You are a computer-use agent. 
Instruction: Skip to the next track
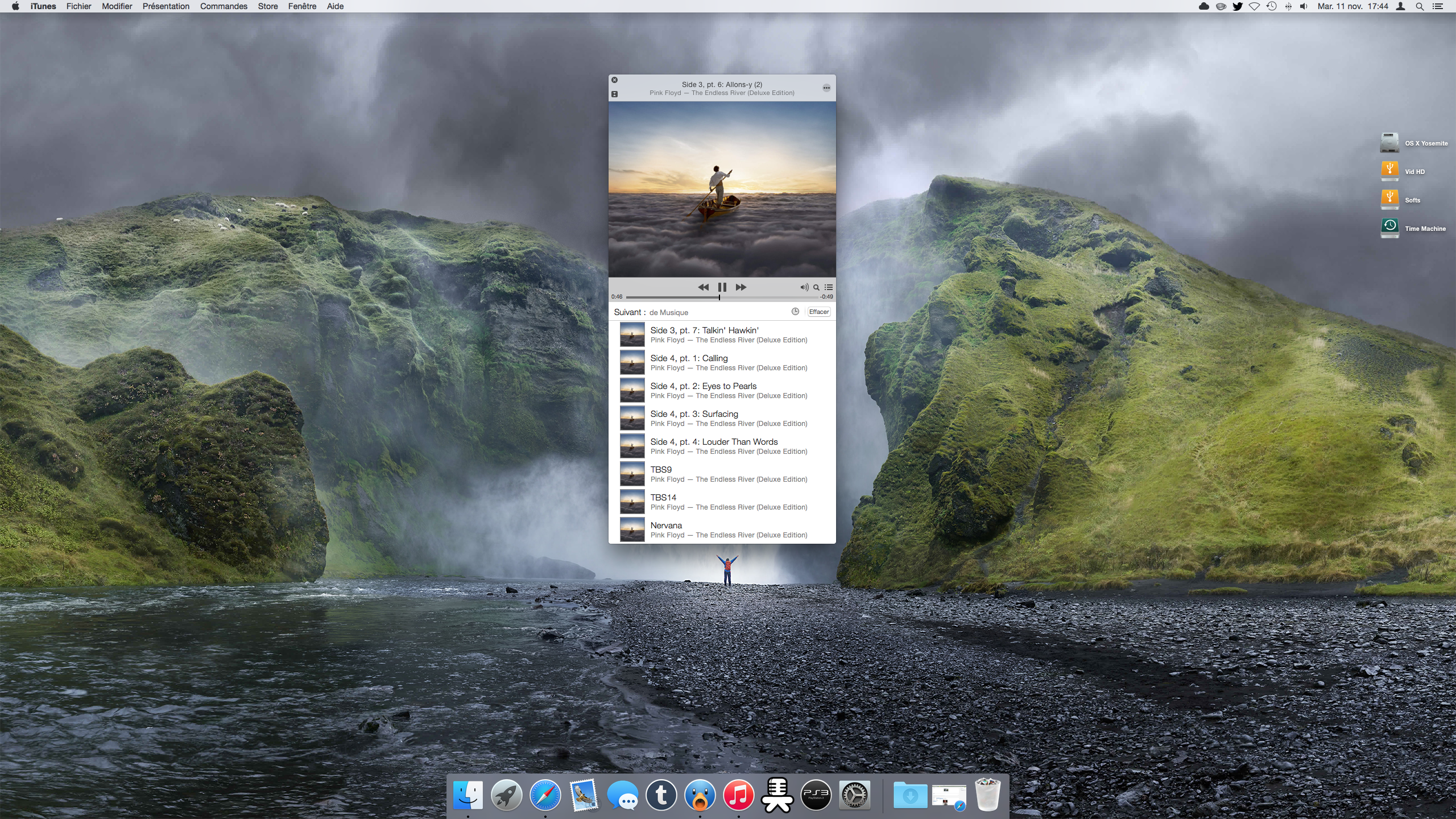[741, 287]
